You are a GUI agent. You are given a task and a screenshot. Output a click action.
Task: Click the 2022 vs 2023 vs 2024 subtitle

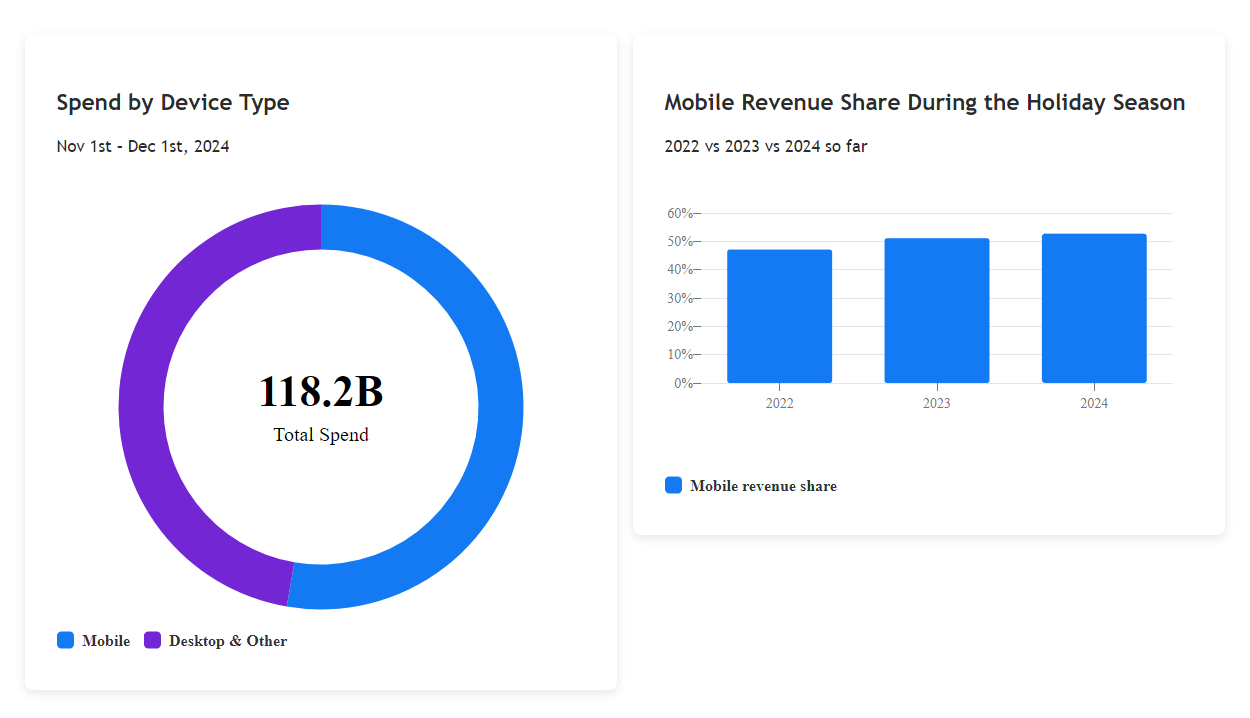tap(766, 146)
